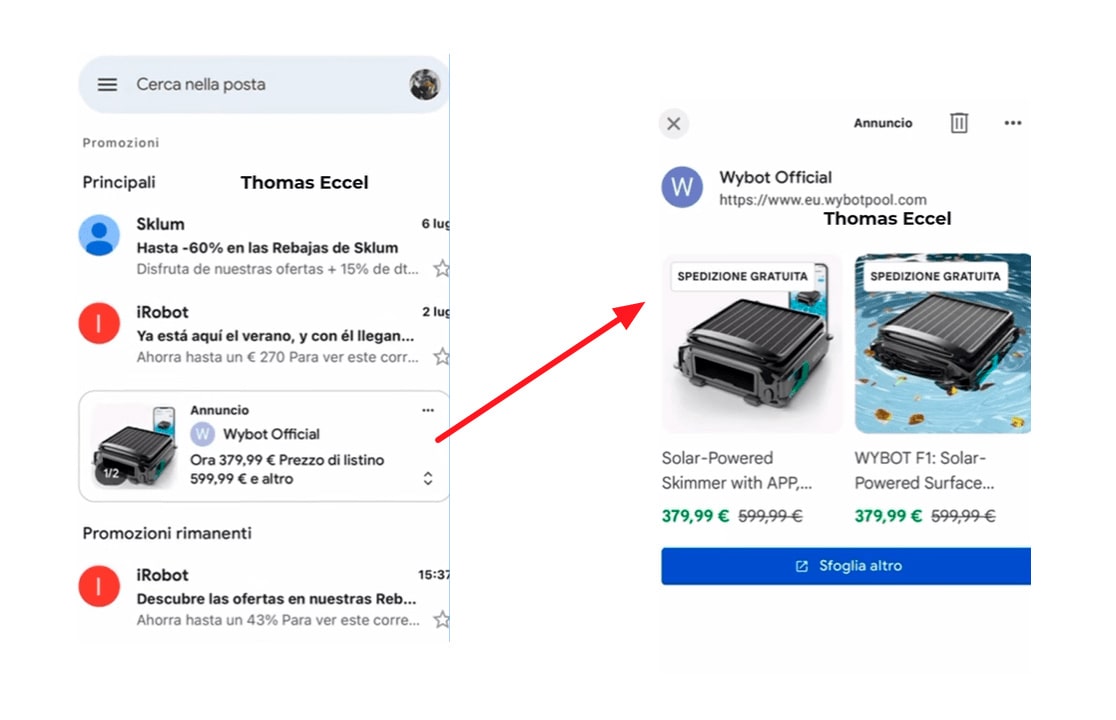Open three-dot menu on Wybot ad card
The width and height of the screenshot is (1116, 720).
click(428, 410)
